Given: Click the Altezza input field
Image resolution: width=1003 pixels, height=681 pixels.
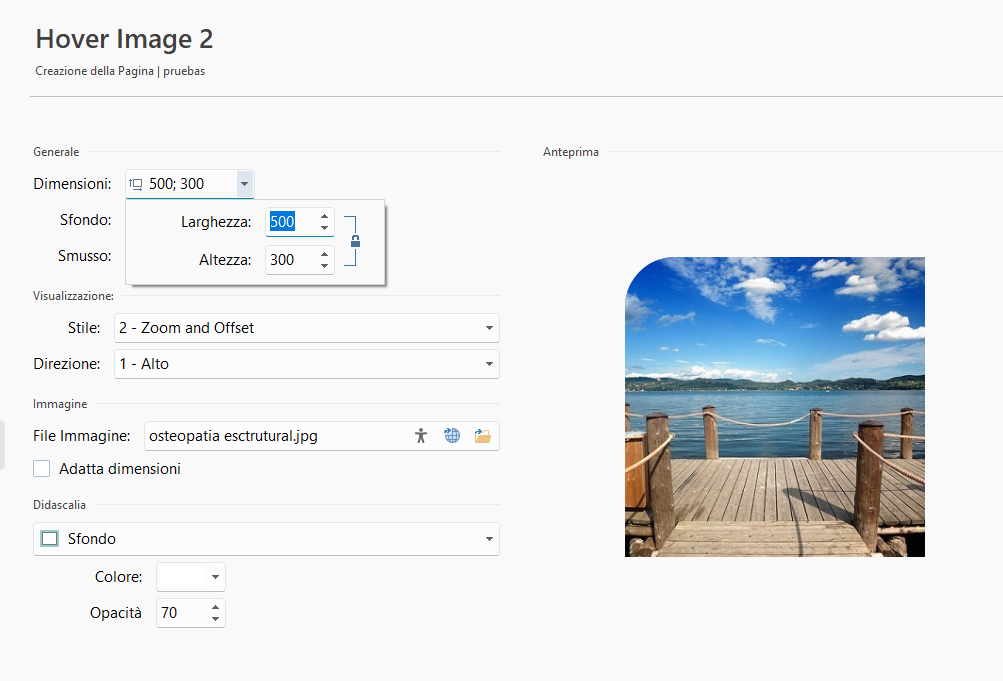Looking at the screenshot, I should point(289,260).
